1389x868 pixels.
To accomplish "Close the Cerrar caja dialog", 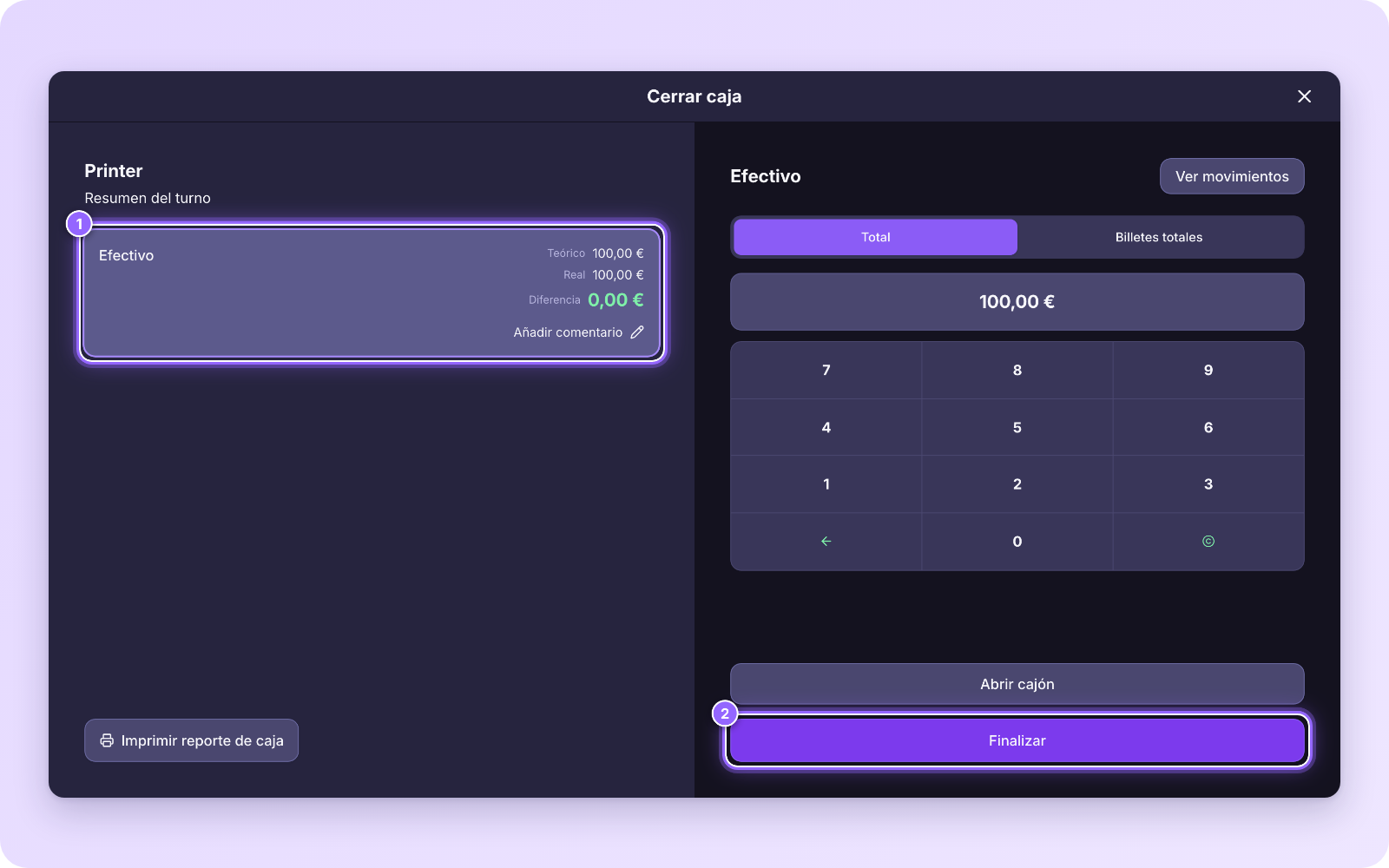I will tap(1304, 96).
